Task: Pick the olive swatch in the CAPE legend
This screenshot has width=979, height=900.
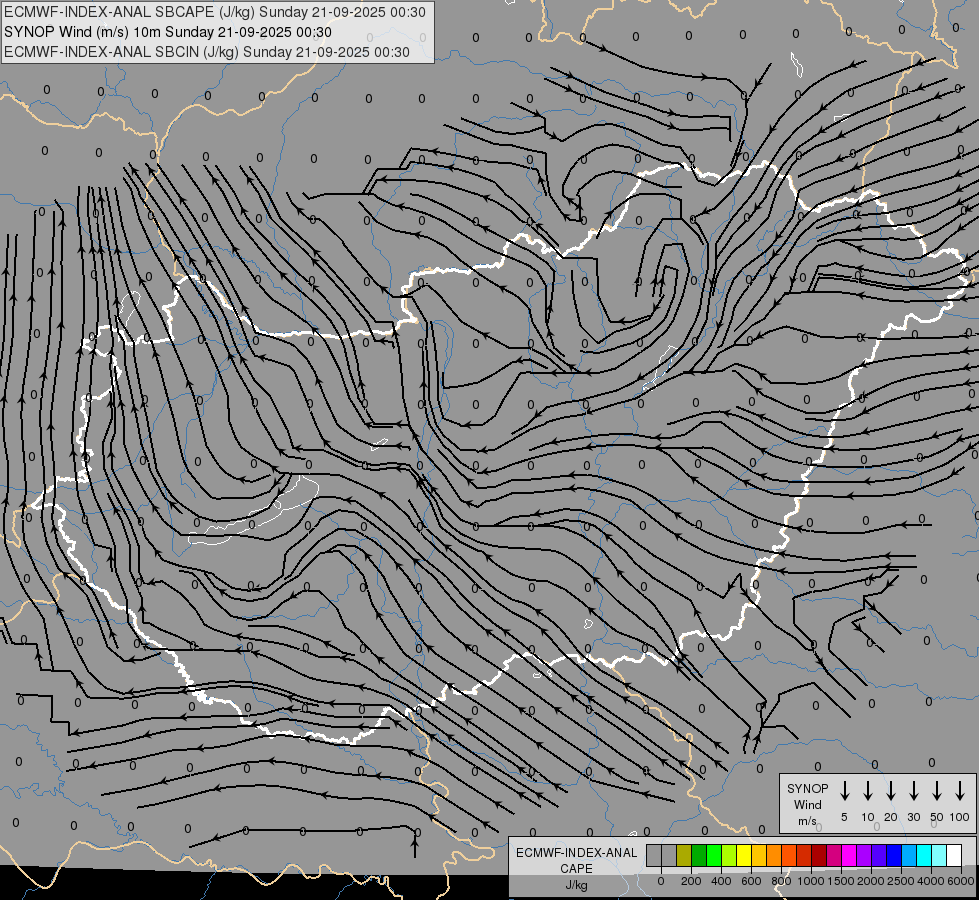Action: click(x=684, y=856)
